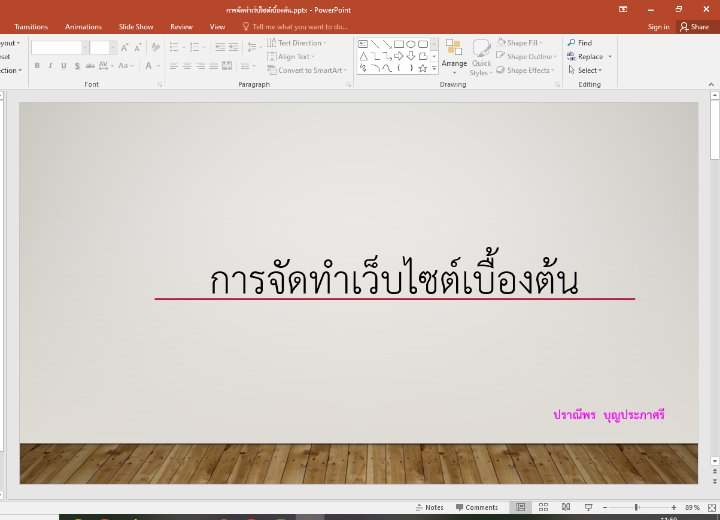The height and width of the screenshot is (520, 720).
Task: Toggle the Notes pane
Action: coord(428,507)
